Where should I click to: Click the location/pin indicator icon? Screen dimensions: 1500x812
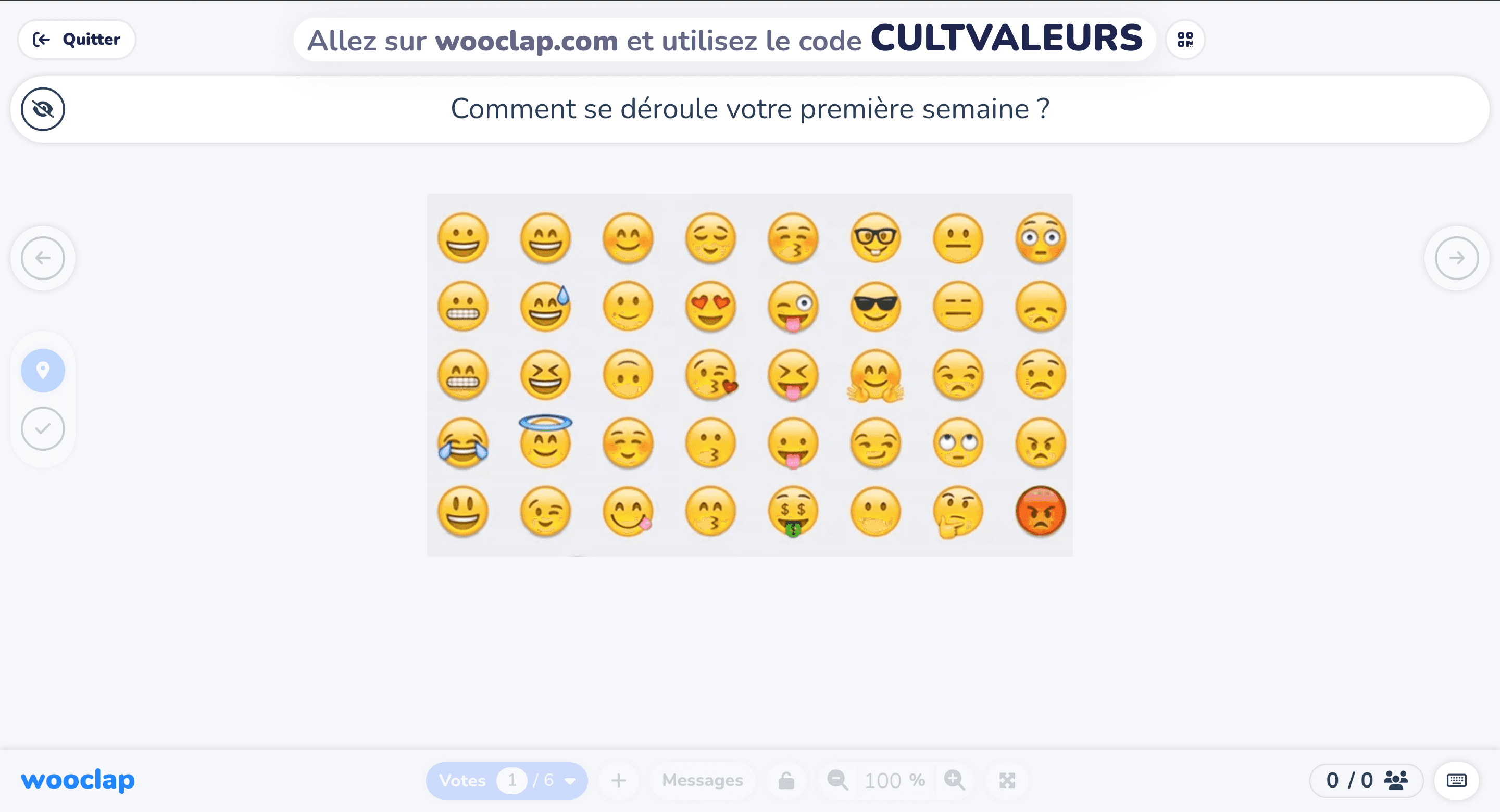click(x=42, y=369)
